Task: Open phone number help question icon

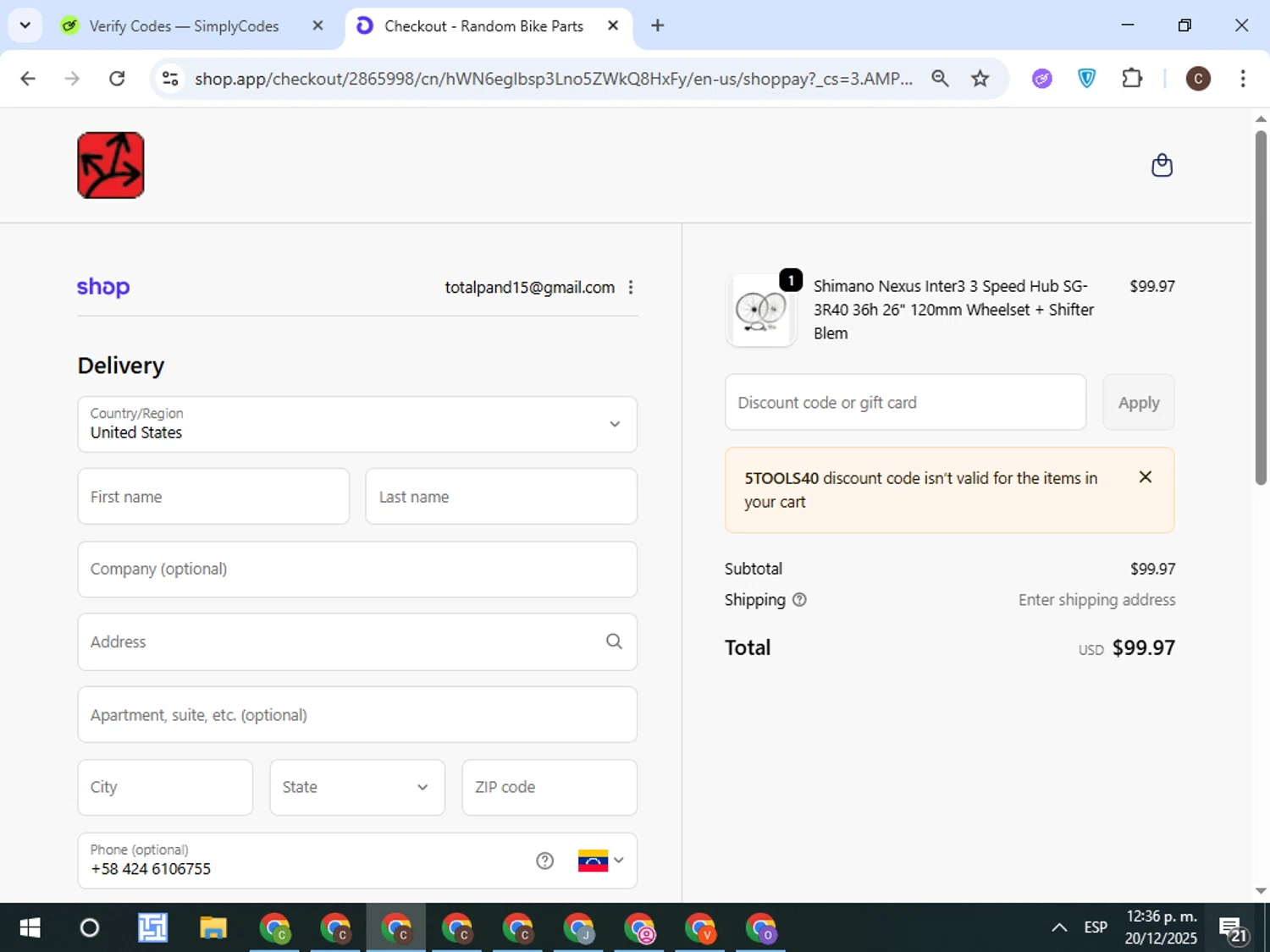Action: [545, 861]
